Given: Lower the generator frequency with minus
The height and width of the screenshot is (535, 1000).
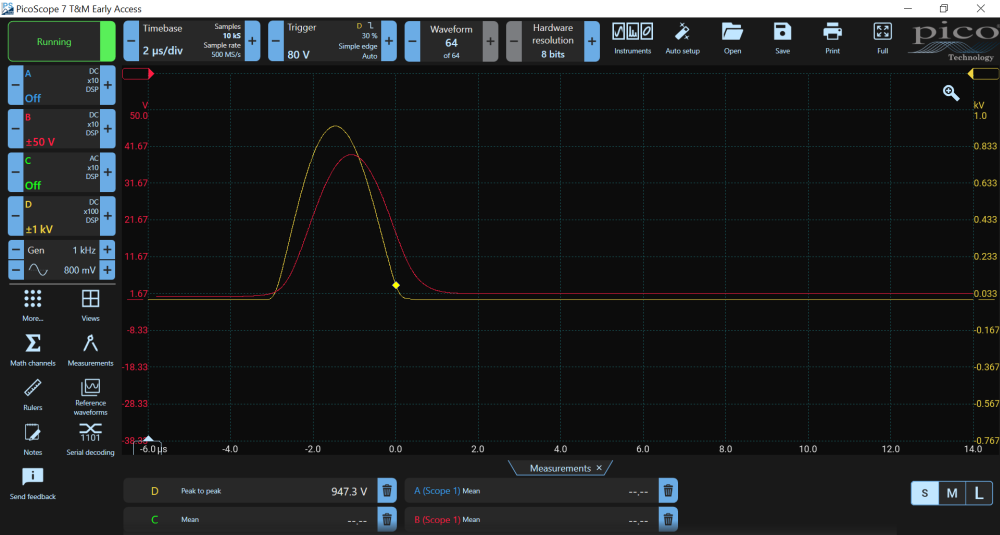Looking at the screenshot, I should [15, 250].
